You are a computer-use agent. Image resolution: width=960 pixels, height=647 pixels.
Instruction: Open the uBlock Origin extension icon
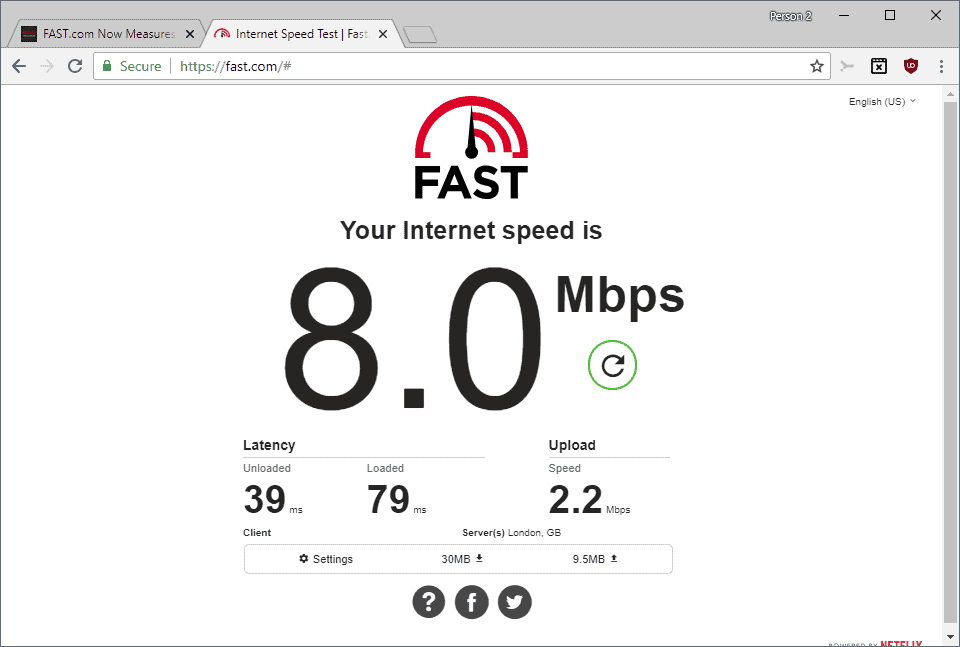910,66
